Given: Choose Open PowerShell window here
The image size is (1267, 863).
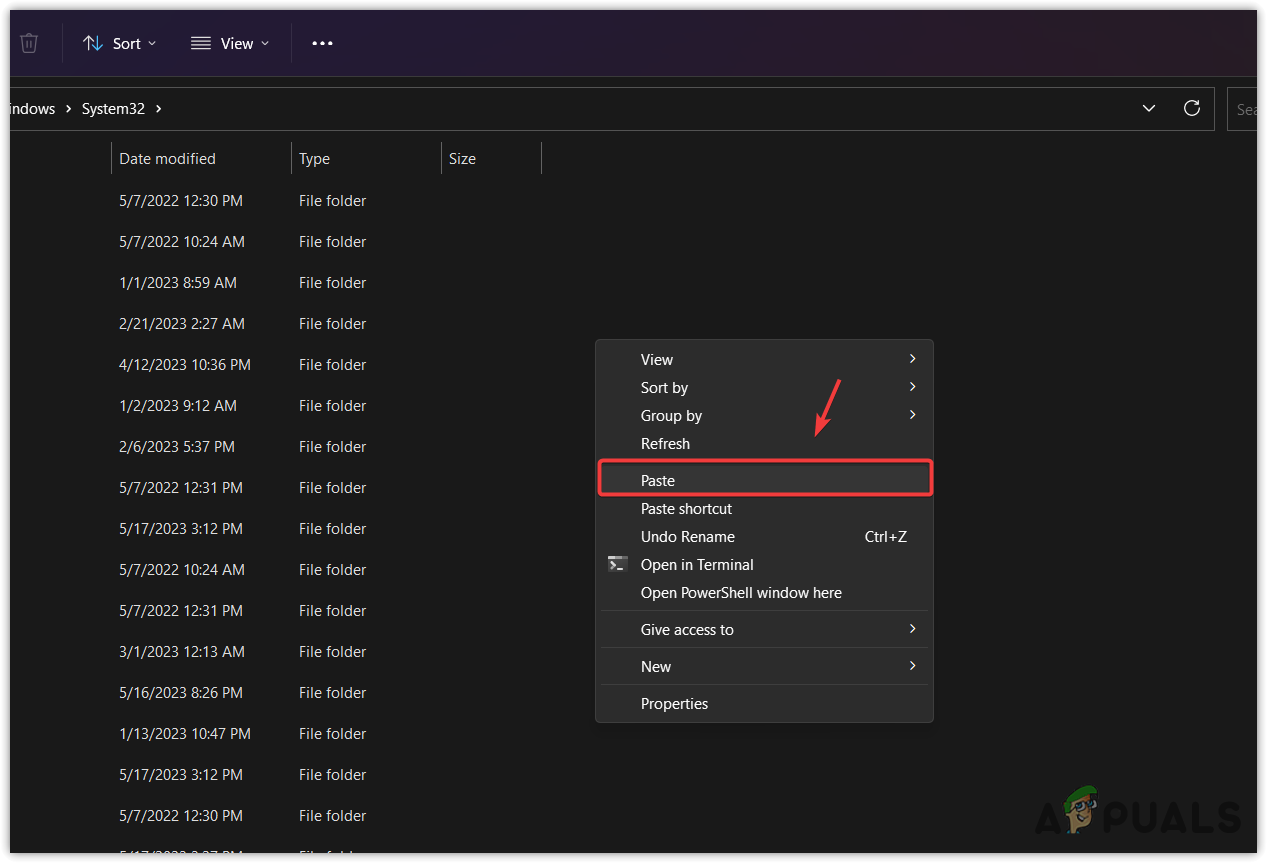Looking at the screenshot, I should coord(741,593).
